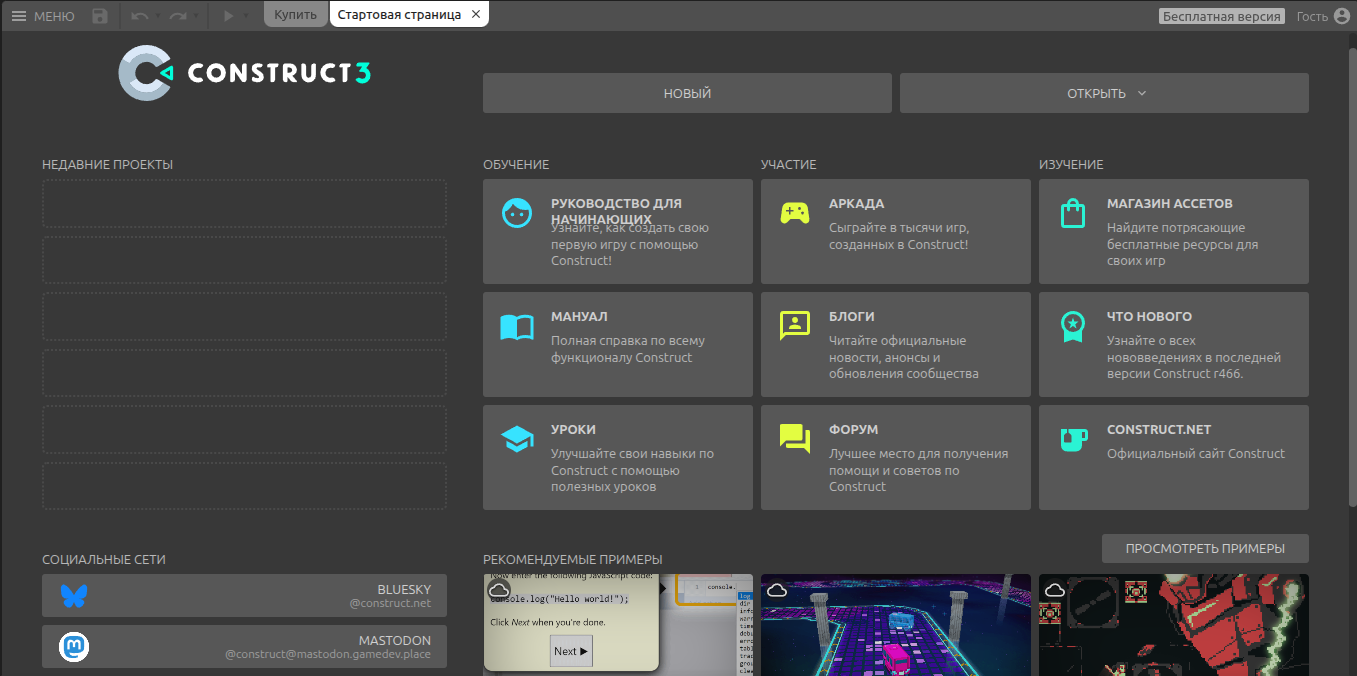
Task: Click the Гость user account icon
Action: pyautogui.click(x=1342, y=16)
